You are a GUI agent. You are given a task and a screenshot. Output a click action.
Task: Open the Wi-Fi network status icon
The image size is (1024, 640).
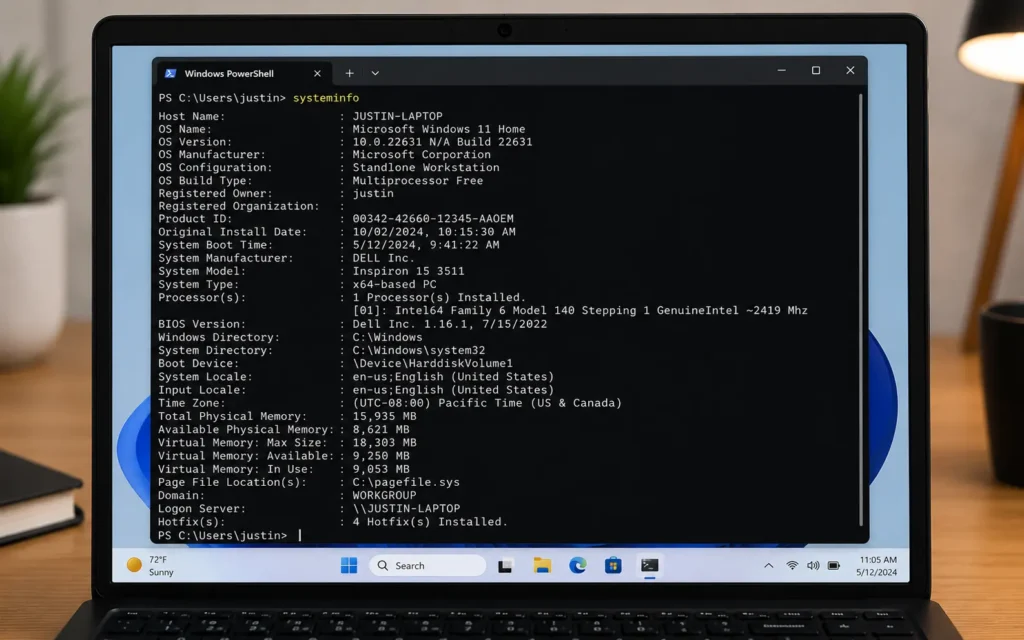(792, 566)
